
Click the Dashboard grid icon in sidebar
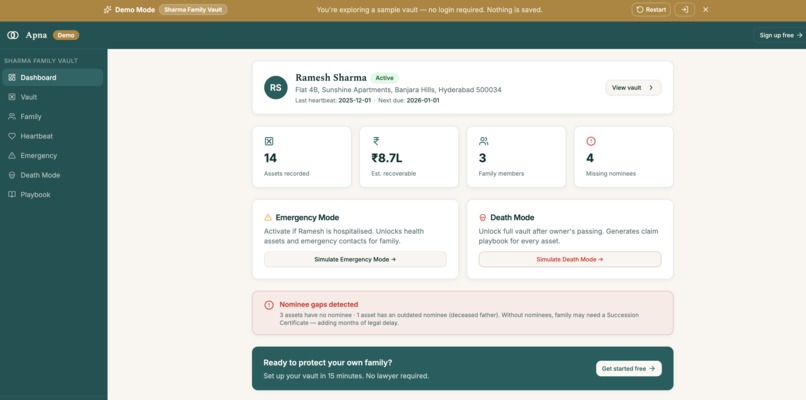coord(12,78)
